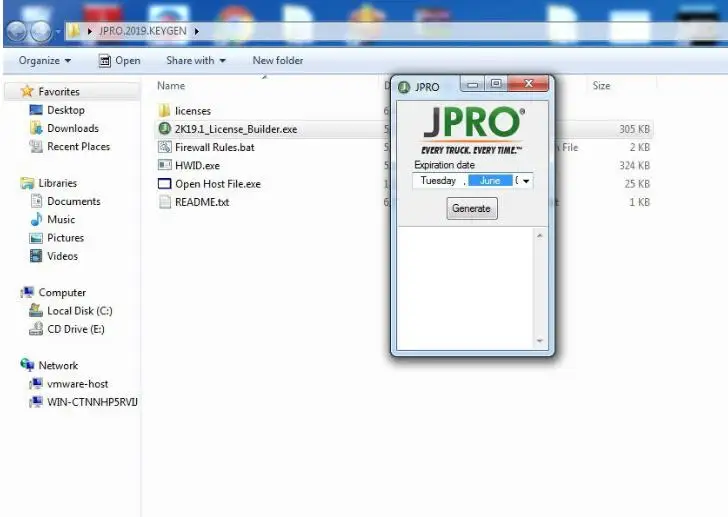Select the highlighted June month field
This screenshot has height=517, width=728.
(x=490, y=181)
